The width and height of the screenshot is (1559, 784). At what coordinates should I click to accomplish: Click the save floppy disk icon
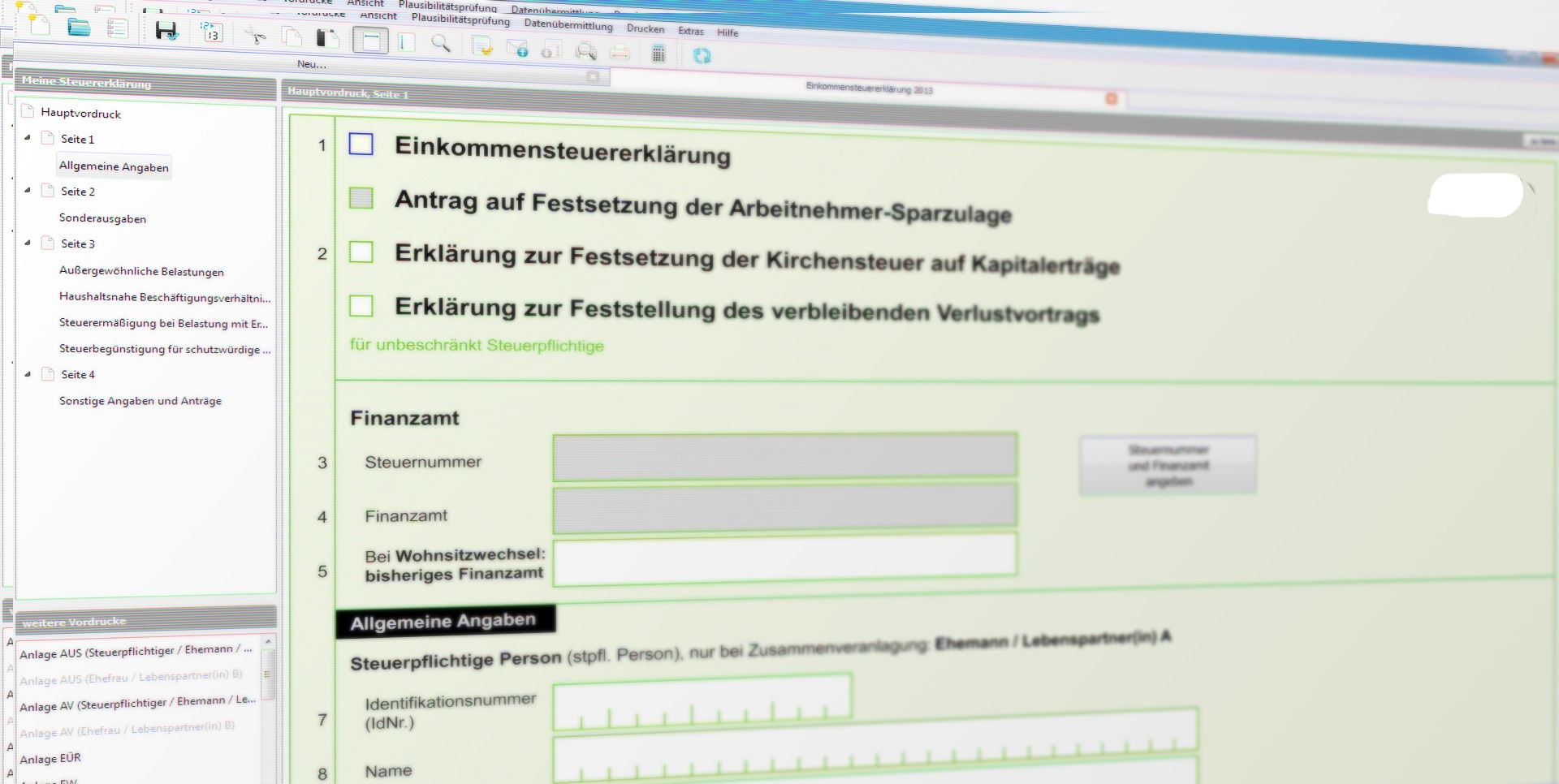pyautogui.click(x=166, y=31)
